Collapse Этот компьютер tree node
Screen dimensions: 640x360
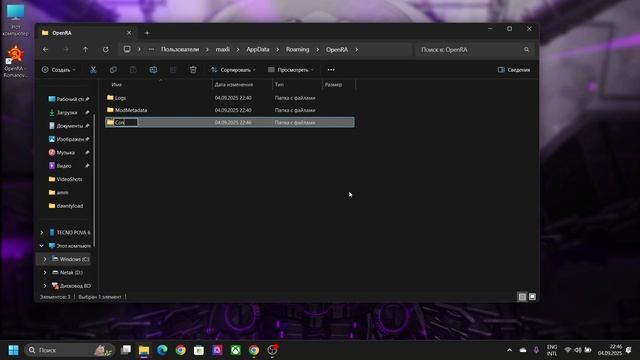coord(42,246)
